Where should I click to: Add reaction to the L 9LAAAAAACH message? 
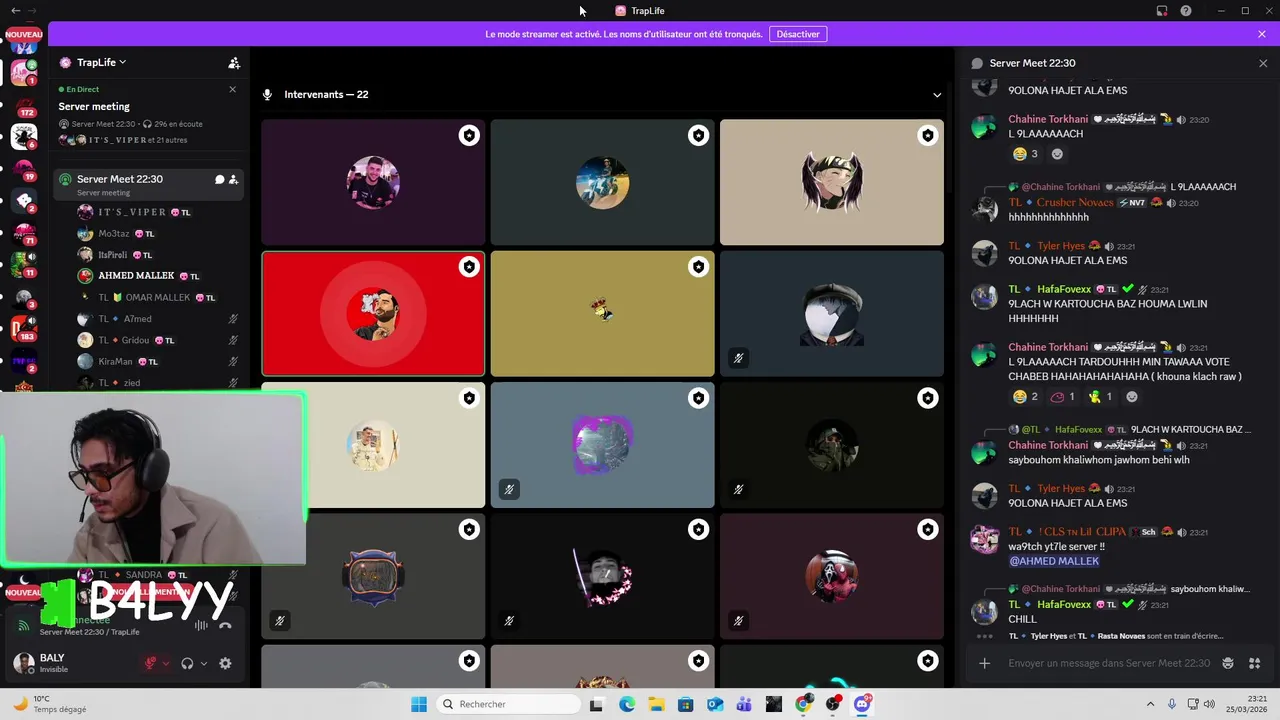[1057, 154]
